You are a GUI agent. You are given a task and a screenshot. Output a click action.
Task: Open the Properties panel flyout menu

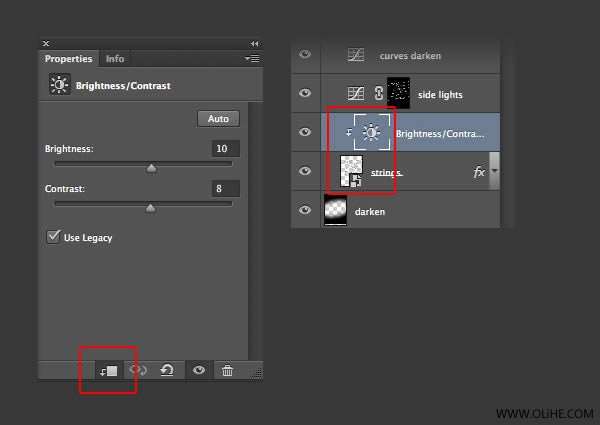pyautogui.click(x=252, y=59)
